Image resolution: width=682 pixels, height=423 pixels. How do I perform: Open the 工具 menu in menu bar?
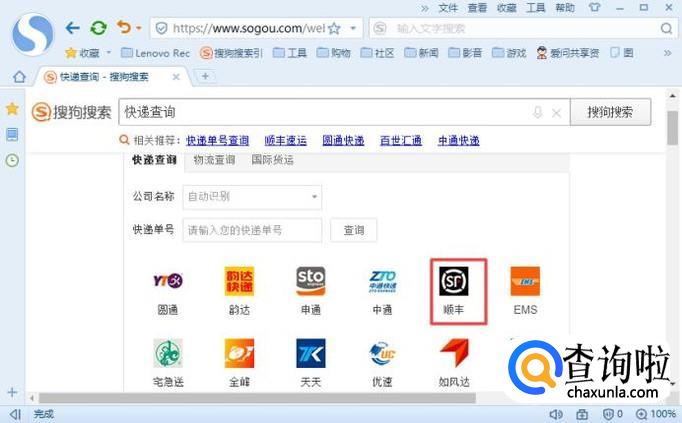pyautogui.click(x=537, y=7)
